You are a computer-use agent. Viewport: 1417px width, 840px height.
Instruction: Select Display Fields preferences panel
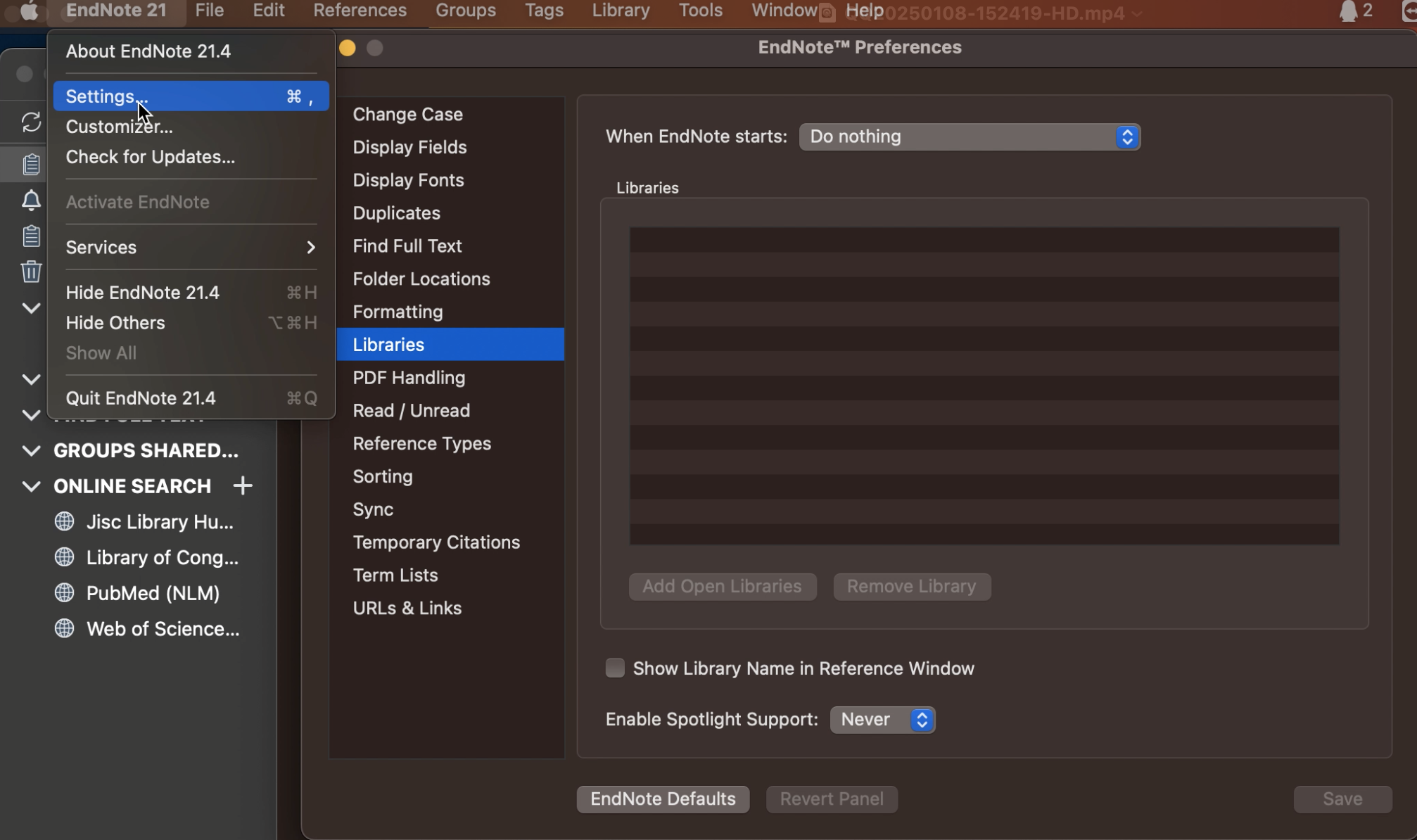click(x=450, y=147)
